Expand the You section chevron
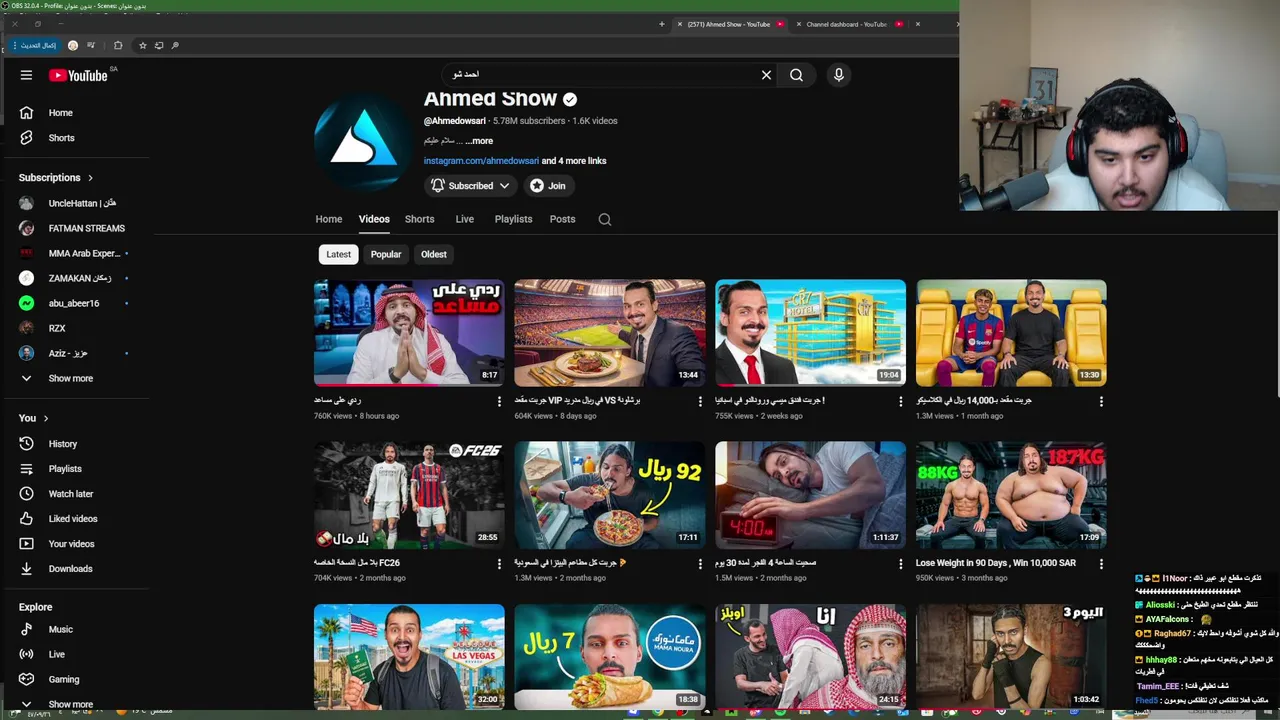This screenshot has height=720, width=1280. click(46, 418)
